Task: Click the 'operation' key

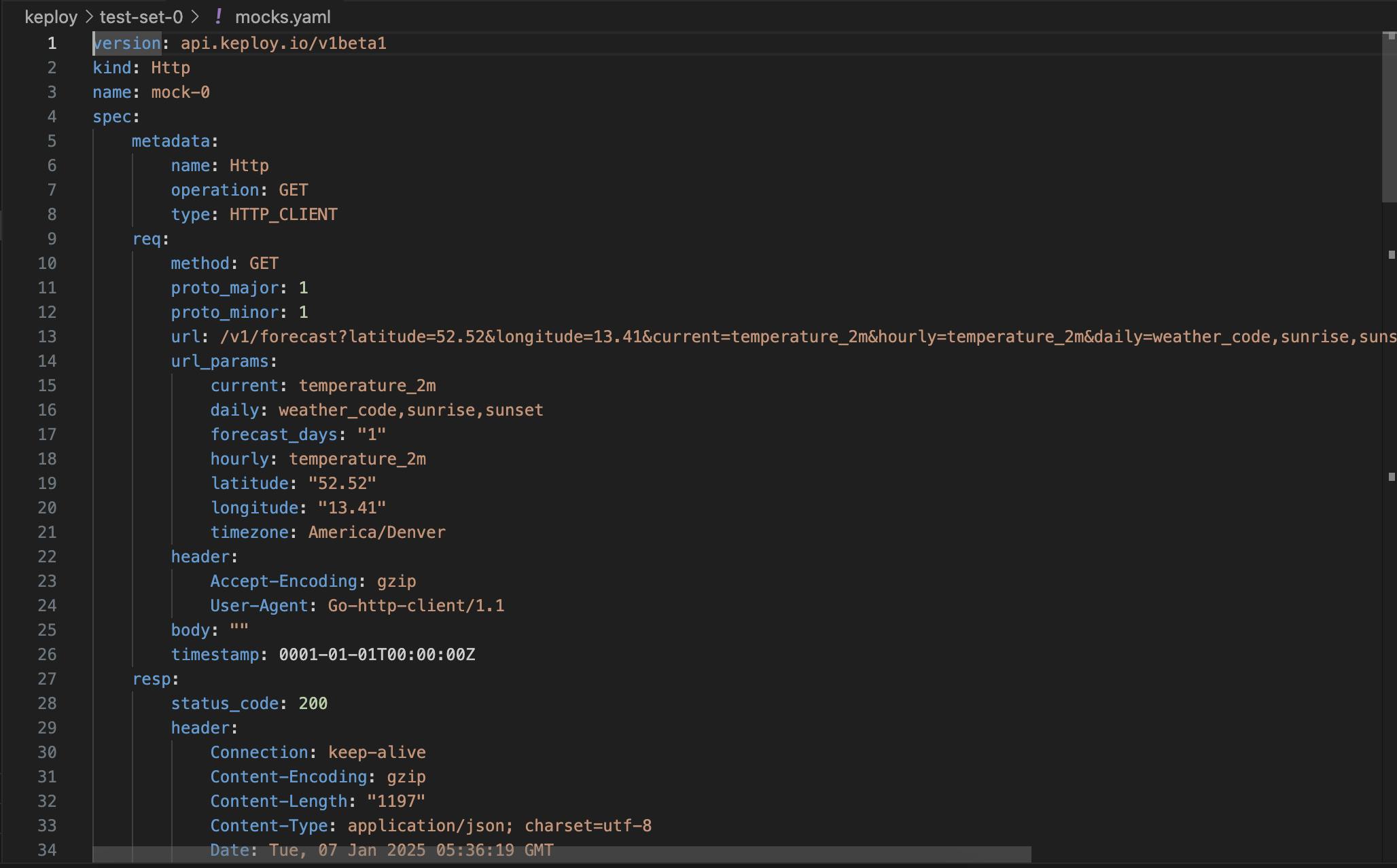Action: [215, 190]
